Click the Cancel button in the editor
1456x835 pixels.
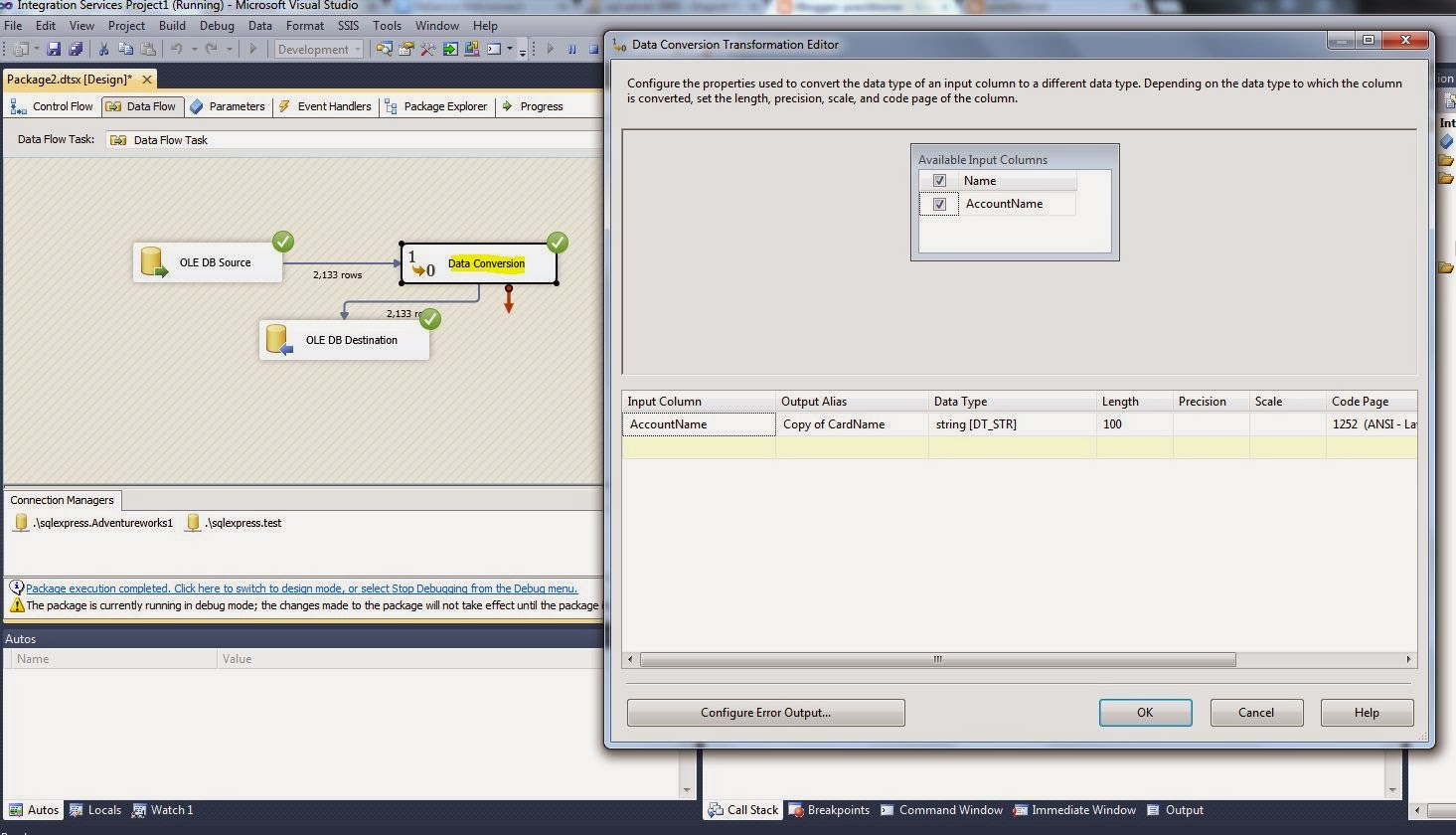1256,713
